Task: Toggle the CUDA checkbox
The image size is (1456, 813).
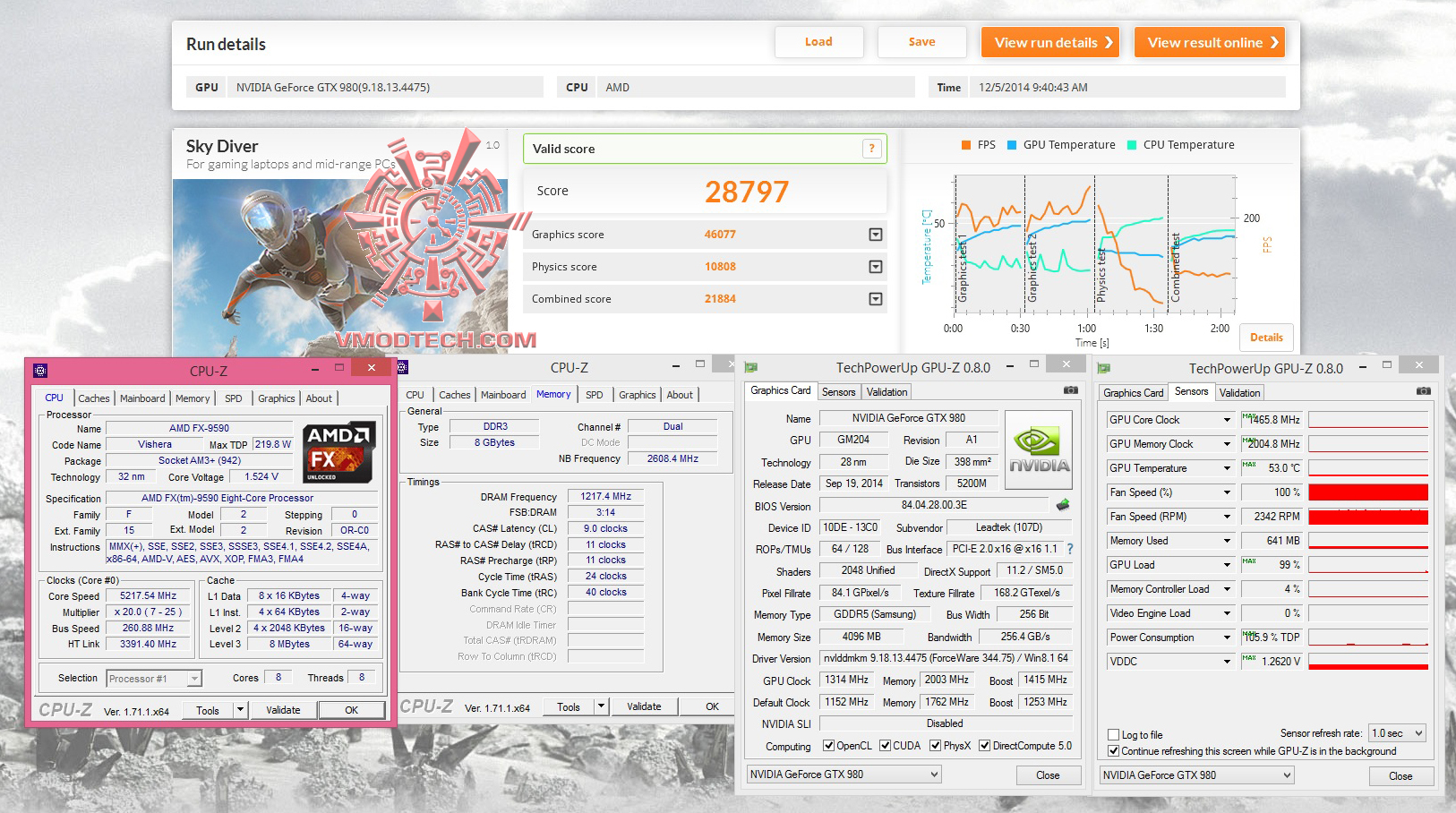Action: click(x=885, y=746)
